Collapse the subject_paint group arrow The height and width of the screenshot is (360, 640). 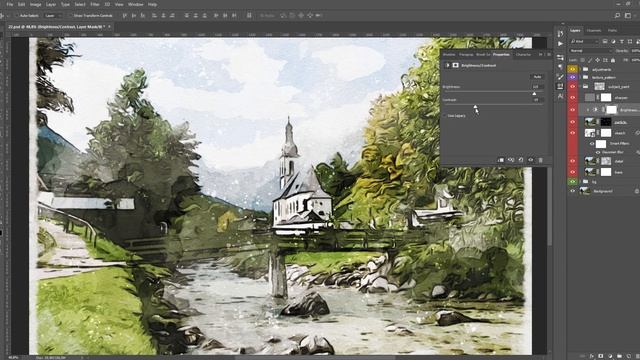point(580,87)
